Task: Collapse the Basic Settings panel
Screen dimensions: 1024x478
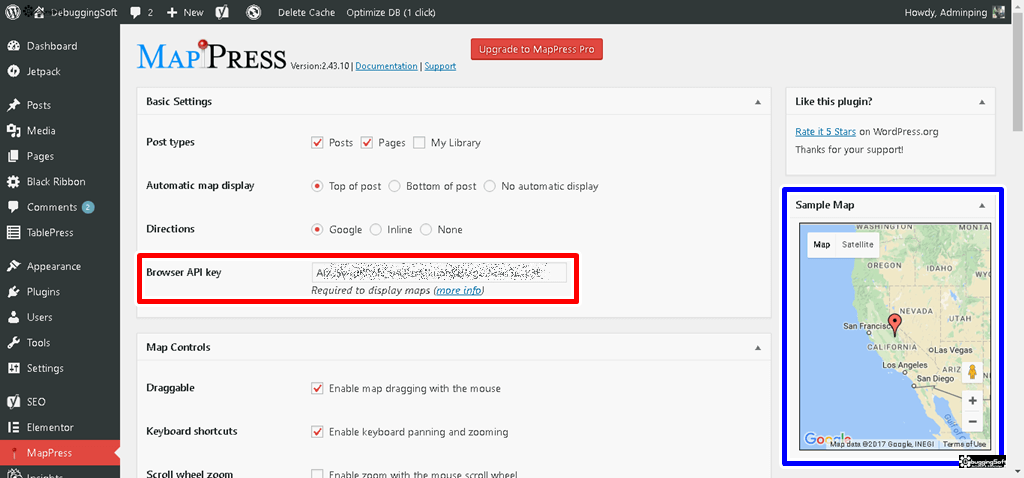Action: 758,103
